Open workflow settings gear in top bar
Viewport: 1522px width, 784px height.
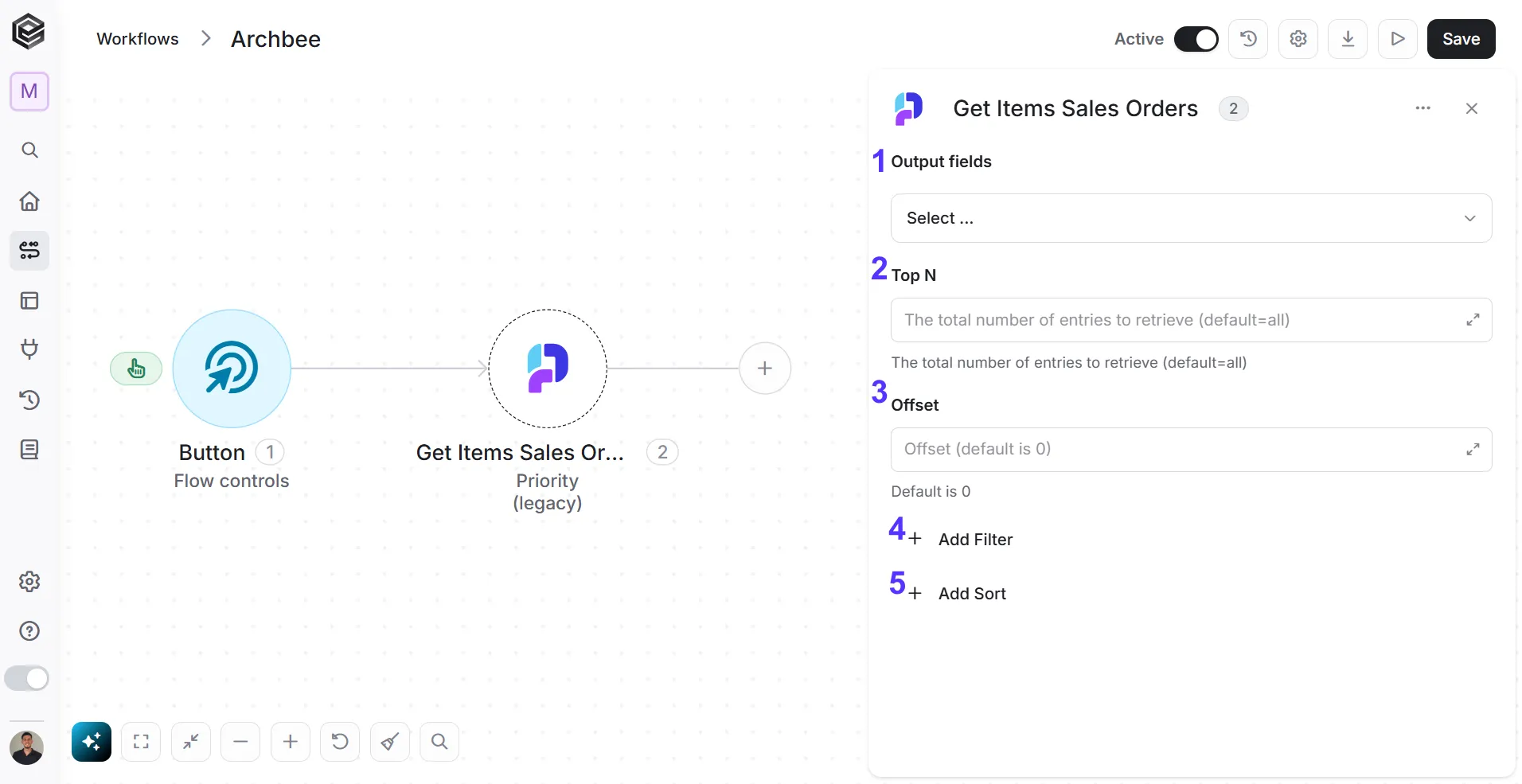(x=1298, y=39)
